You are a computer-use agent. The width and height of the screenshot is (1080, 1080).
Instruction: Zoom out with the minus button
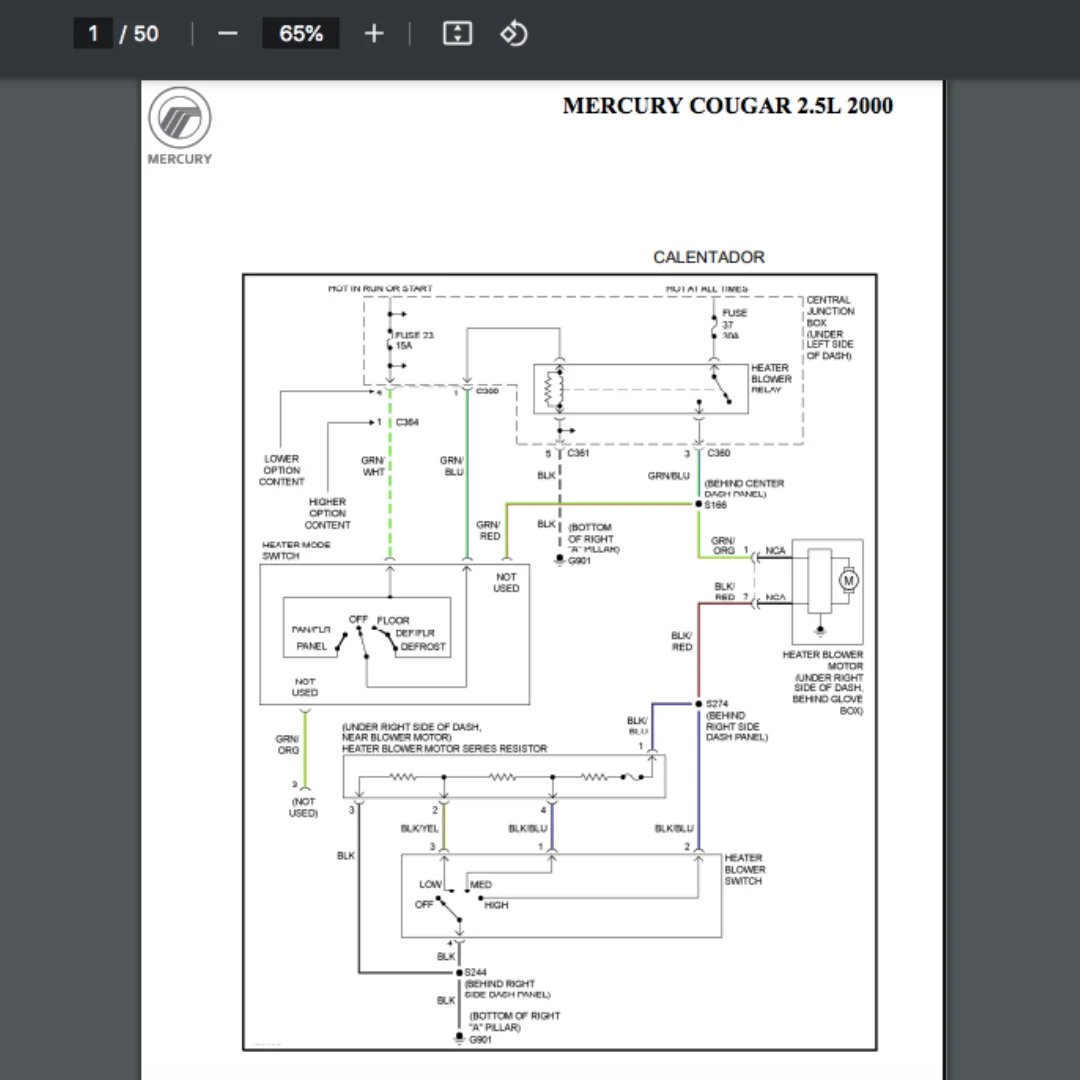click(227, 33)
